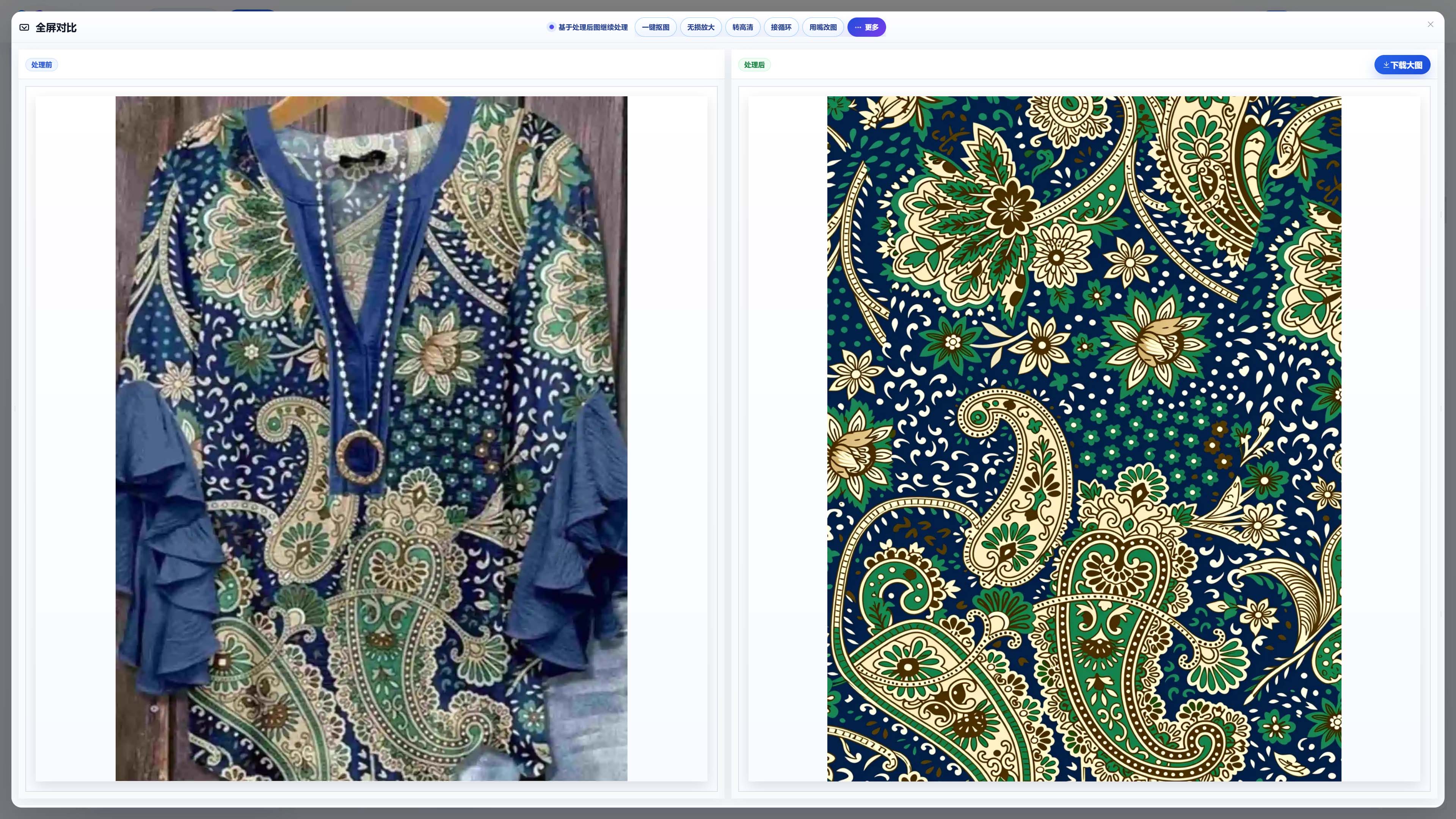The image size is (1456, 819).
Task: Open the processed paisley pattern image
Action: [x=1084, y=439]
